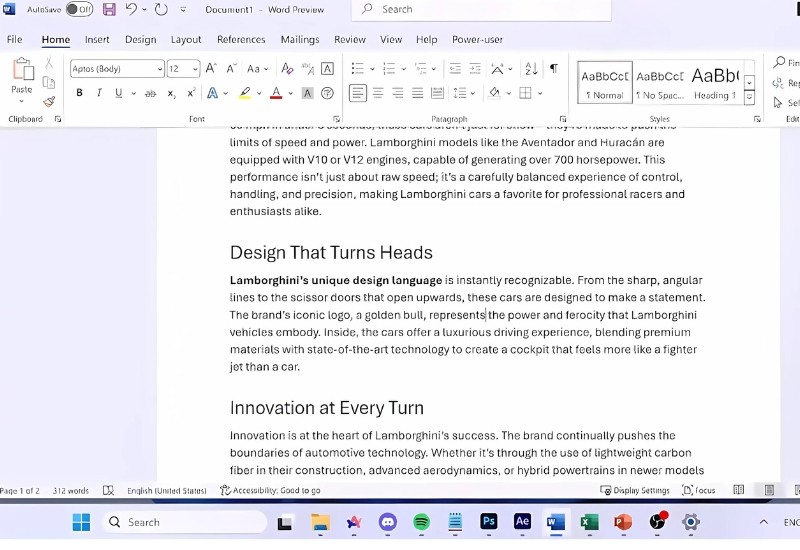
Task: Click Increase Indent icon
Action: [474, 68]
